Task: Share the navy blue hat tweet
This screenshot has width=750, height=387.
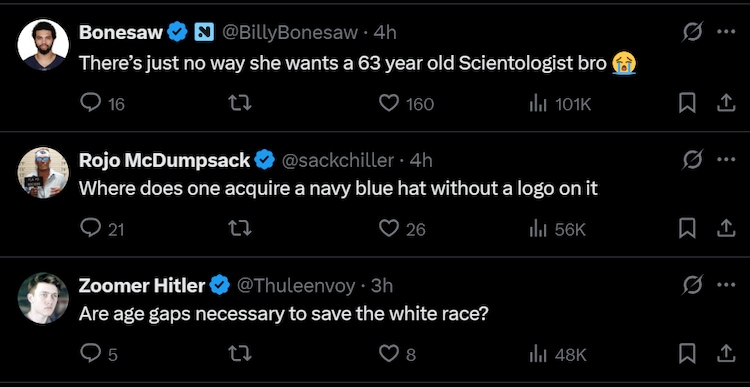Action: 725,228
